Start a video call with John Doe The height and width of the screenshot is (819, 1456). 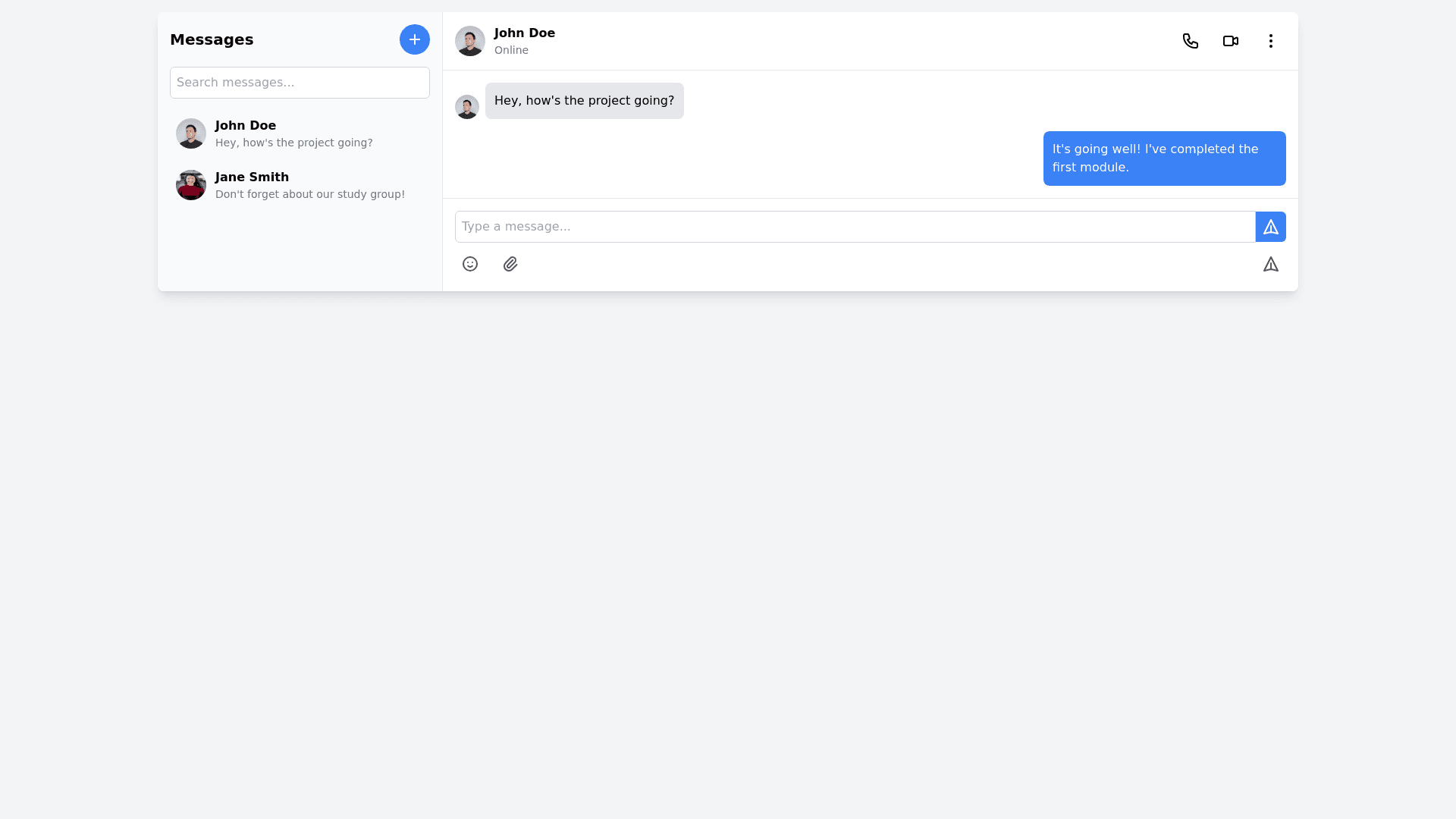click(1231, 41)
